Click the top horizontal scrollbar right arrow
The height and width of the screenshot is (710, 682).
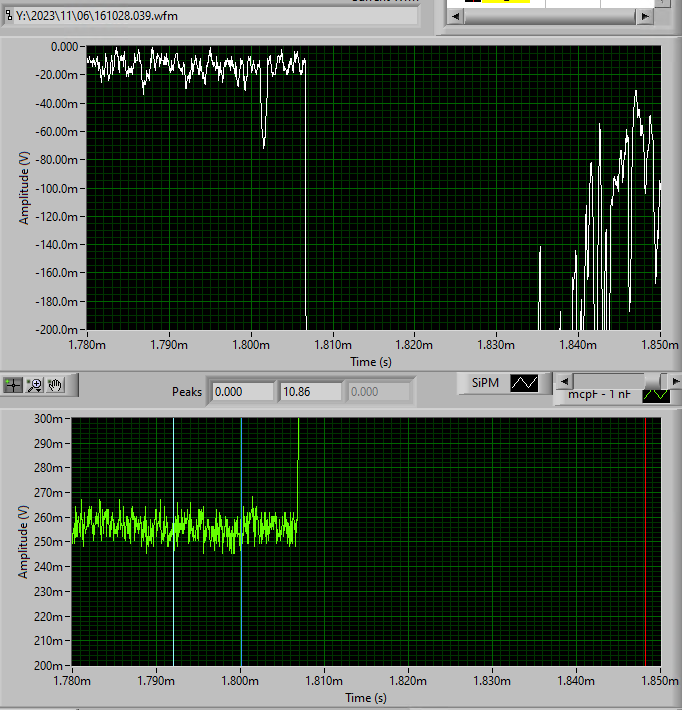[645, 16]
